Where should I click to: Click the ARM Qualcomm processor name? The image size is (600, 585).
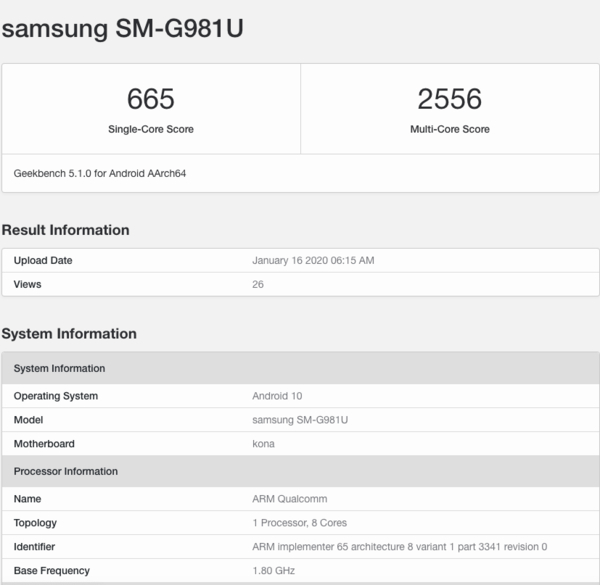[x=289, y=499]
